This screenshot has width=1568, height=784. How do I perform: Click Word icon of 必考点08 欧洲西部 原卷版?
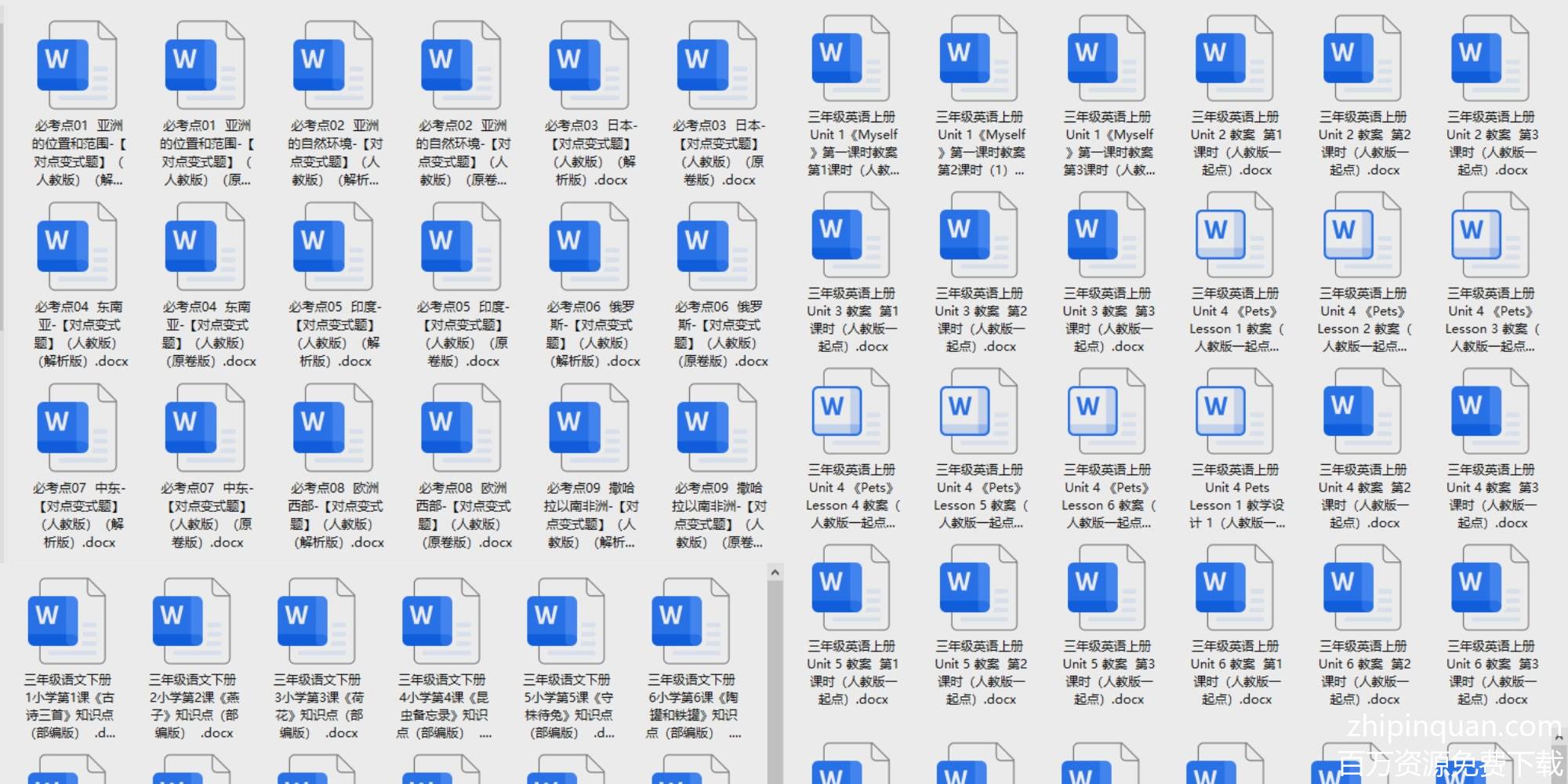461,428
